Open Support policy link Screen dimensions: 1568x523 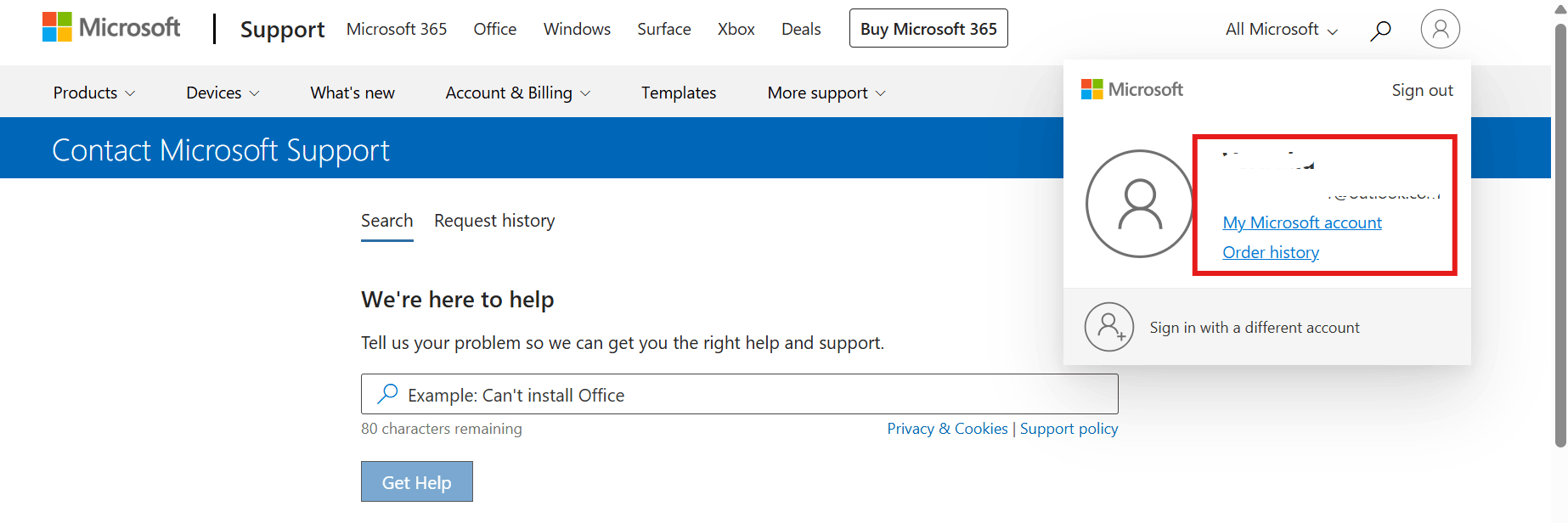point(1069,429)
